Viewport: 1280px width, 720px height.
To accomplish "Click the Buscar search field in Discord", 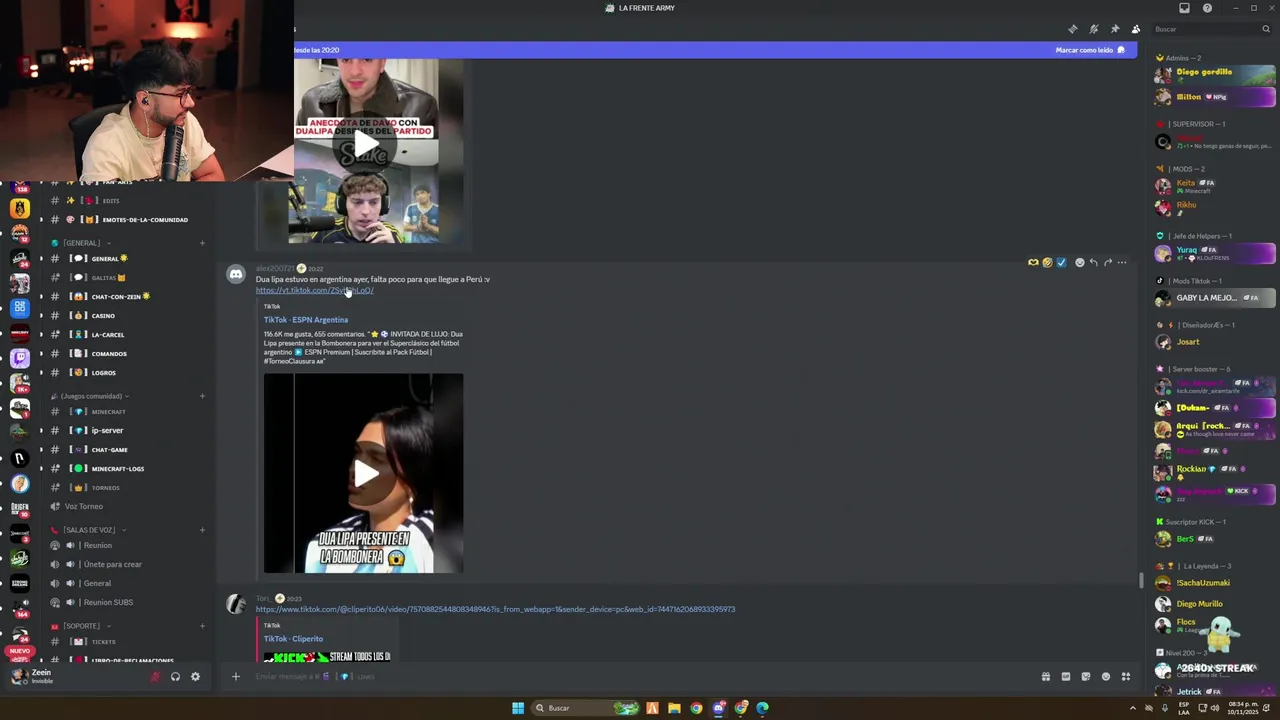I will pos(1211,29).
